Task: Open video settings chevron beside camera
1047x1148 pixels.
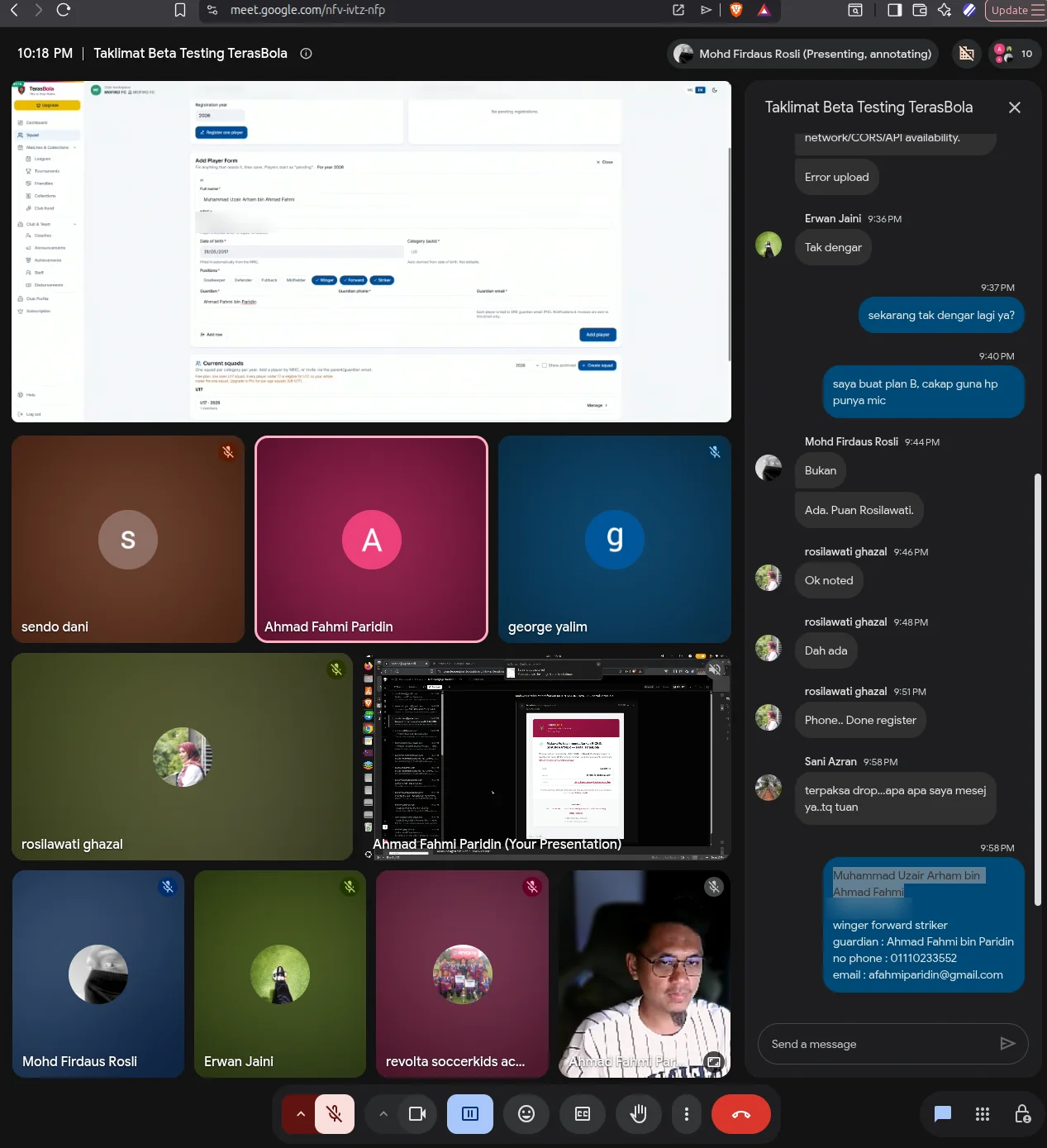Action: pyautogui.click(x=383, y=1114)
